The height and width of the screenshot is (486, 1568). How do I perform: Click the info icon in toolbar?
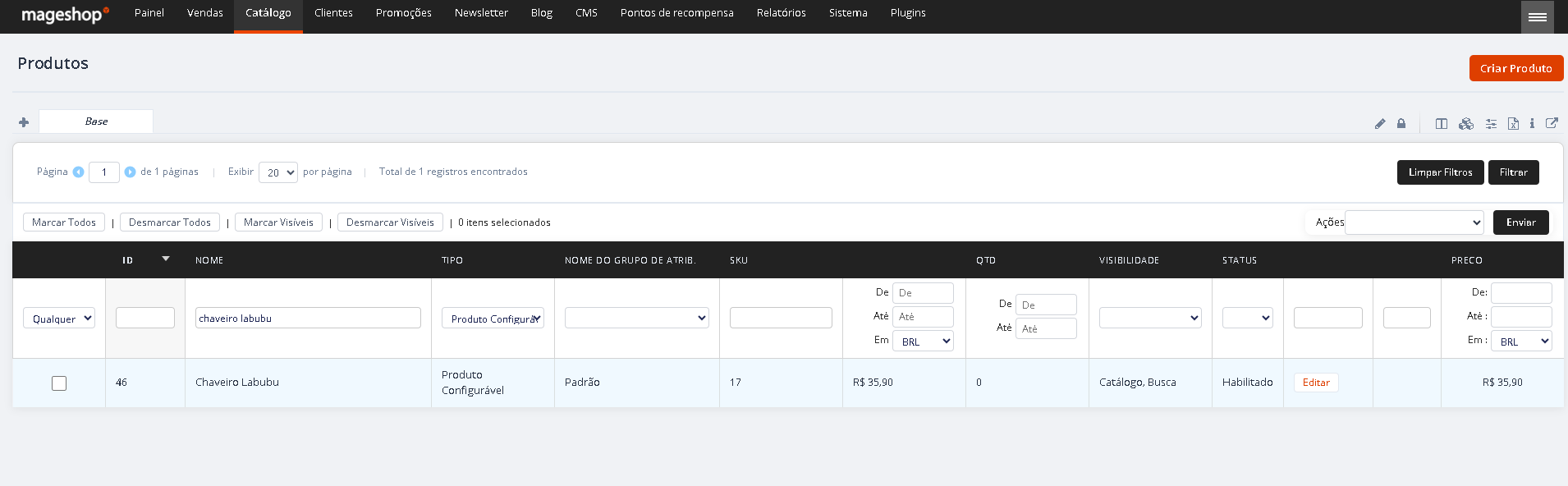click(x=1532, y=124)
